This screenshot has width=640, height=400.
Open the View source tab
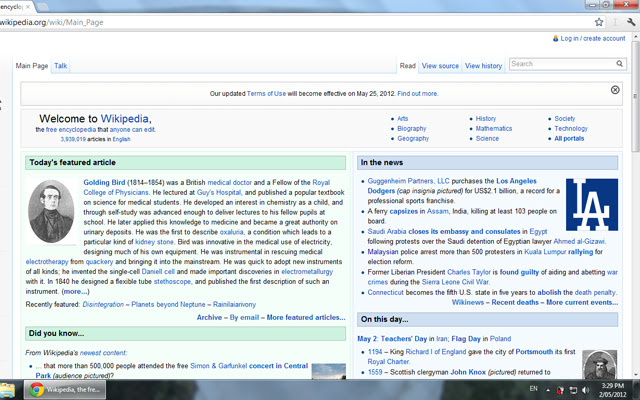[x=440, y=66]
